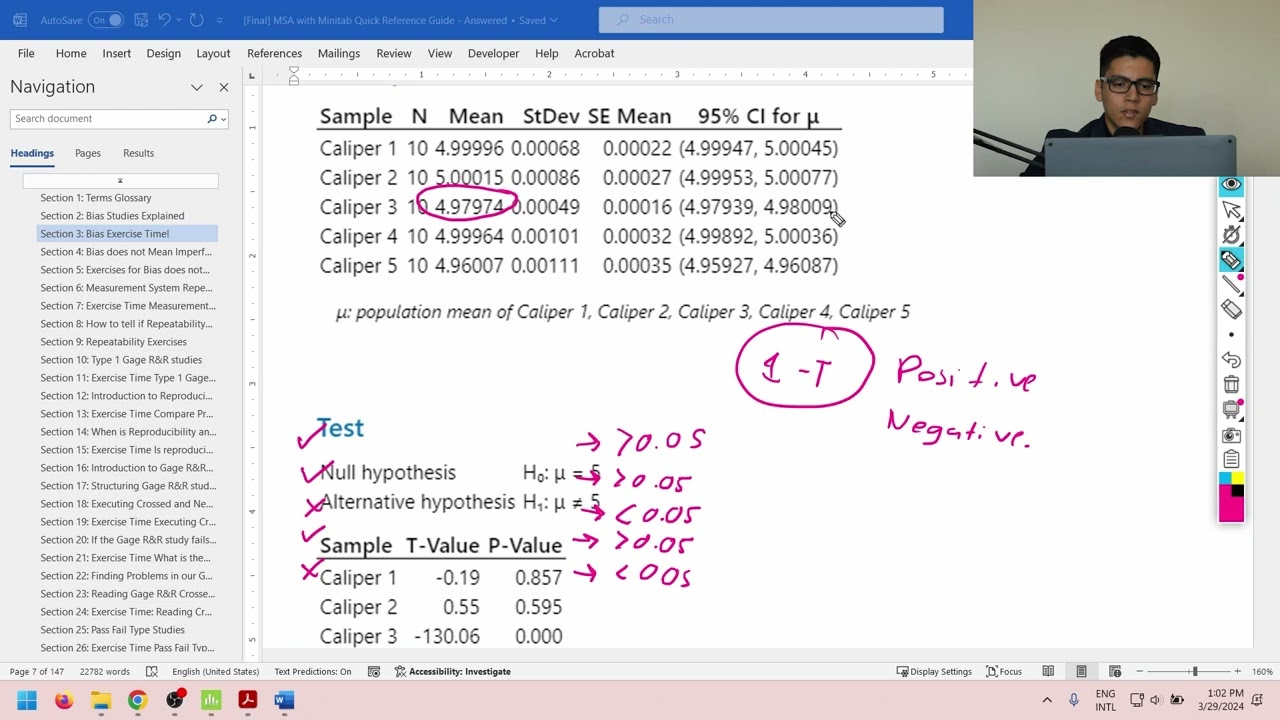
Task: Open the Developer ribbon tab
Action: pos(493,53)
